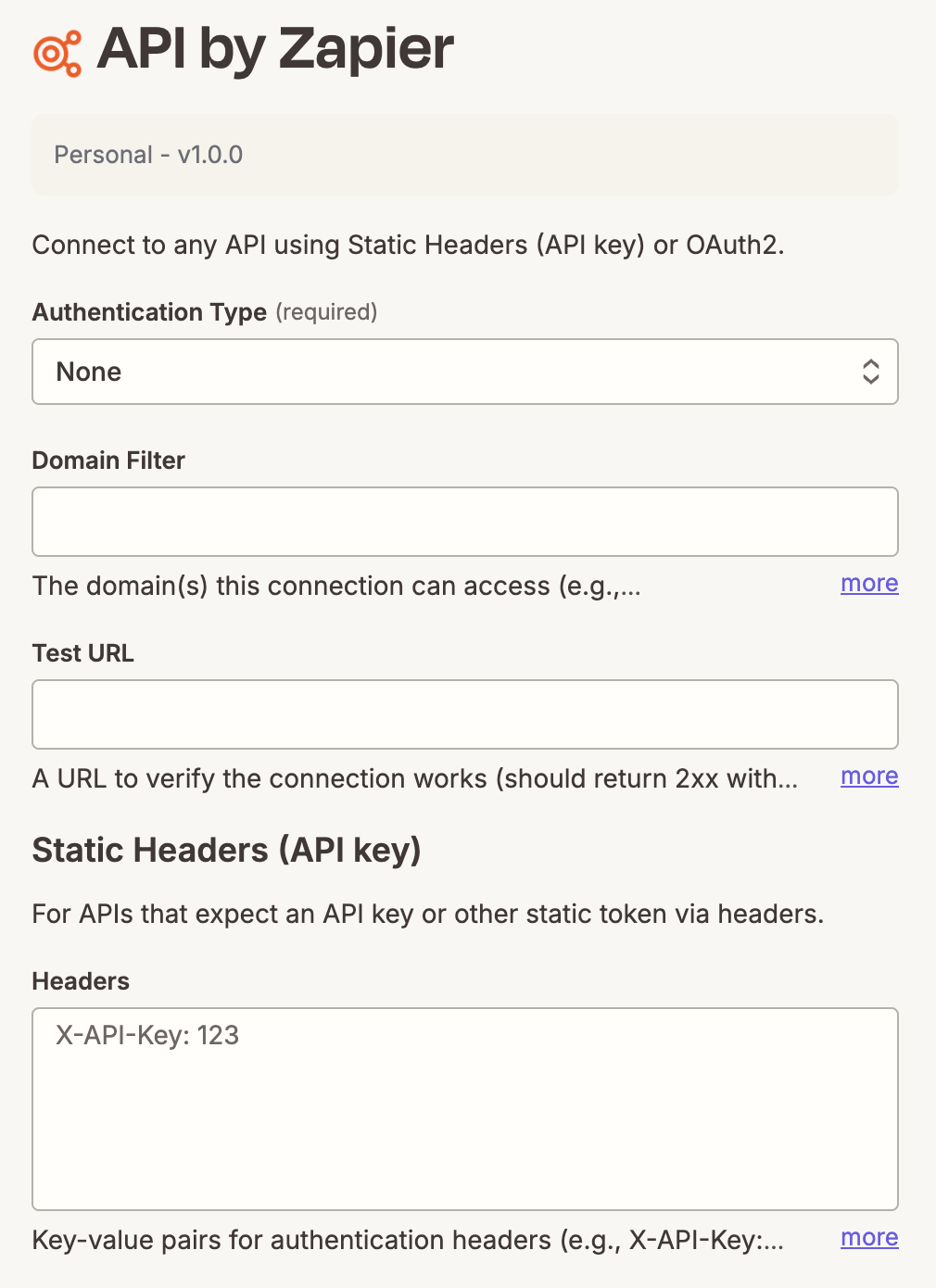Click the Headers field label
Image resolution: width=936 pixels, height=1288 pixels.
[81, 981]
